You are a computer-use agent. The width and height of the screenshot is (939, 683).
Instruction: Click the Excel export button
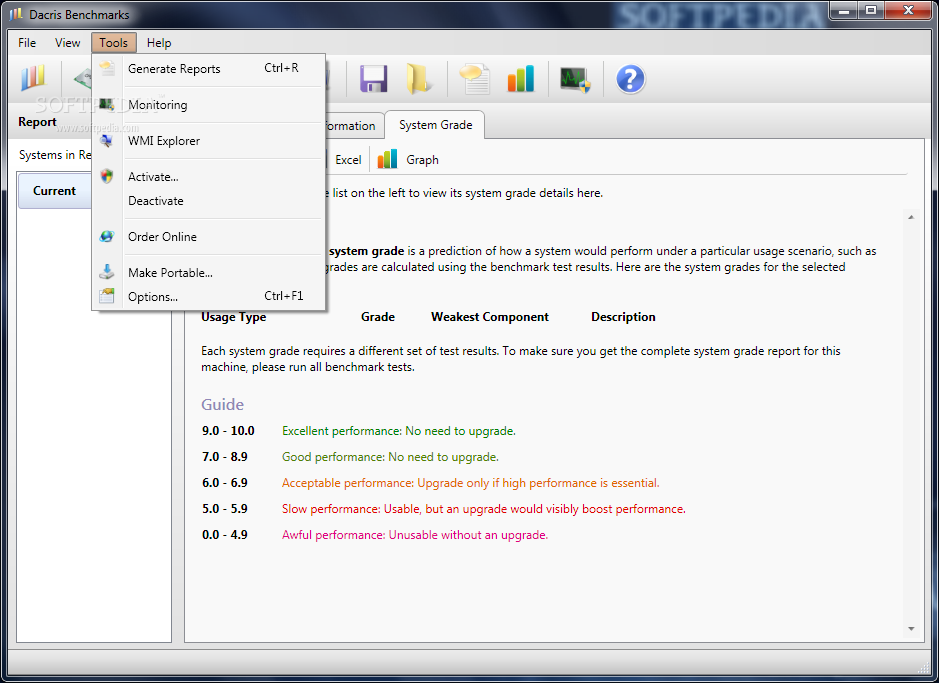[x=347, y=160]
